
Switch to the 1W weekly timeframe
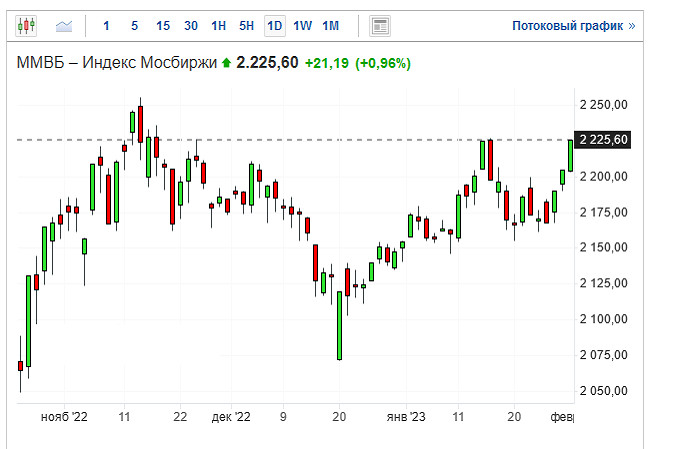click(303, 26)
